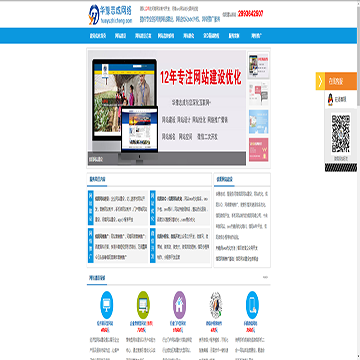Open the title link under the purple house icon
This screenshot has height=360, width=360.
179,323
